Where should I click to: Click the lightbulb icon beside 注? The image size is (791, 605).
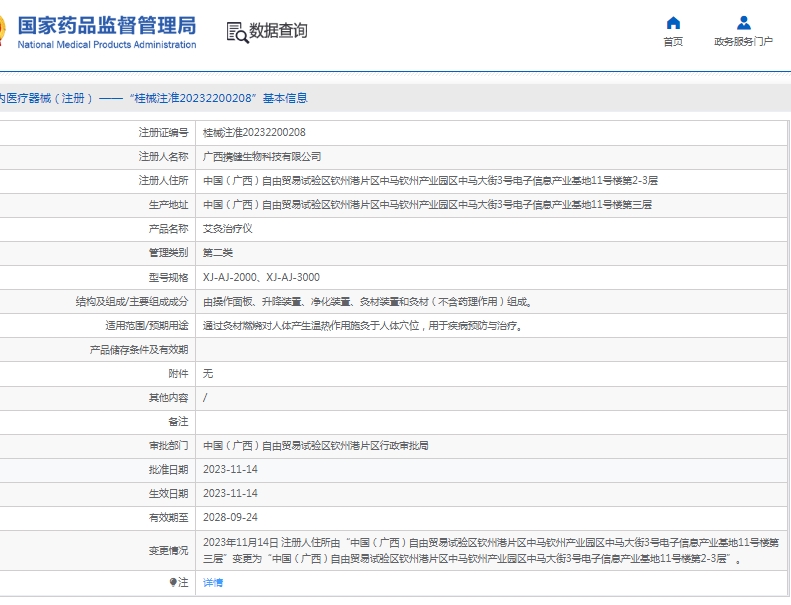173,582
